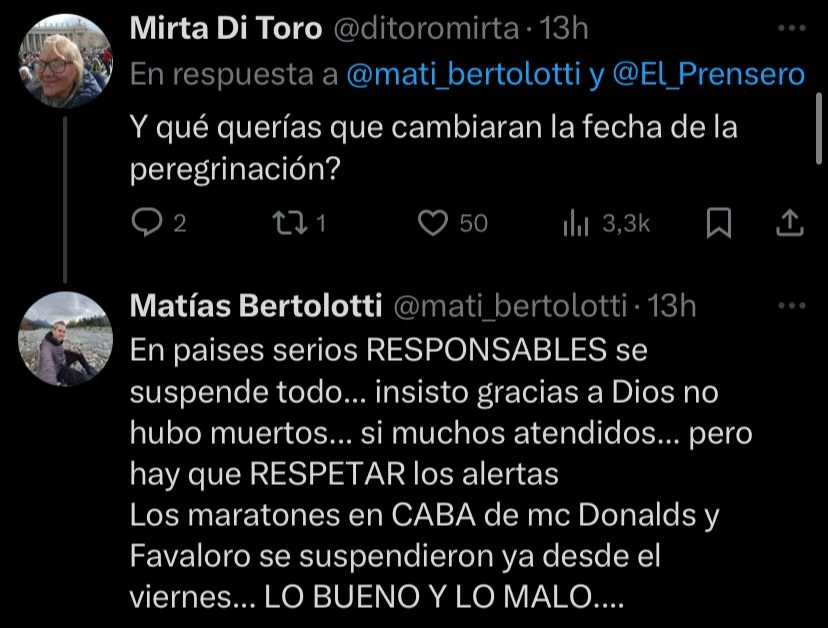Screen dimensions: 828x628
Task: Like the tweet about the peregrinación date
Action: (x=432, y=223)
